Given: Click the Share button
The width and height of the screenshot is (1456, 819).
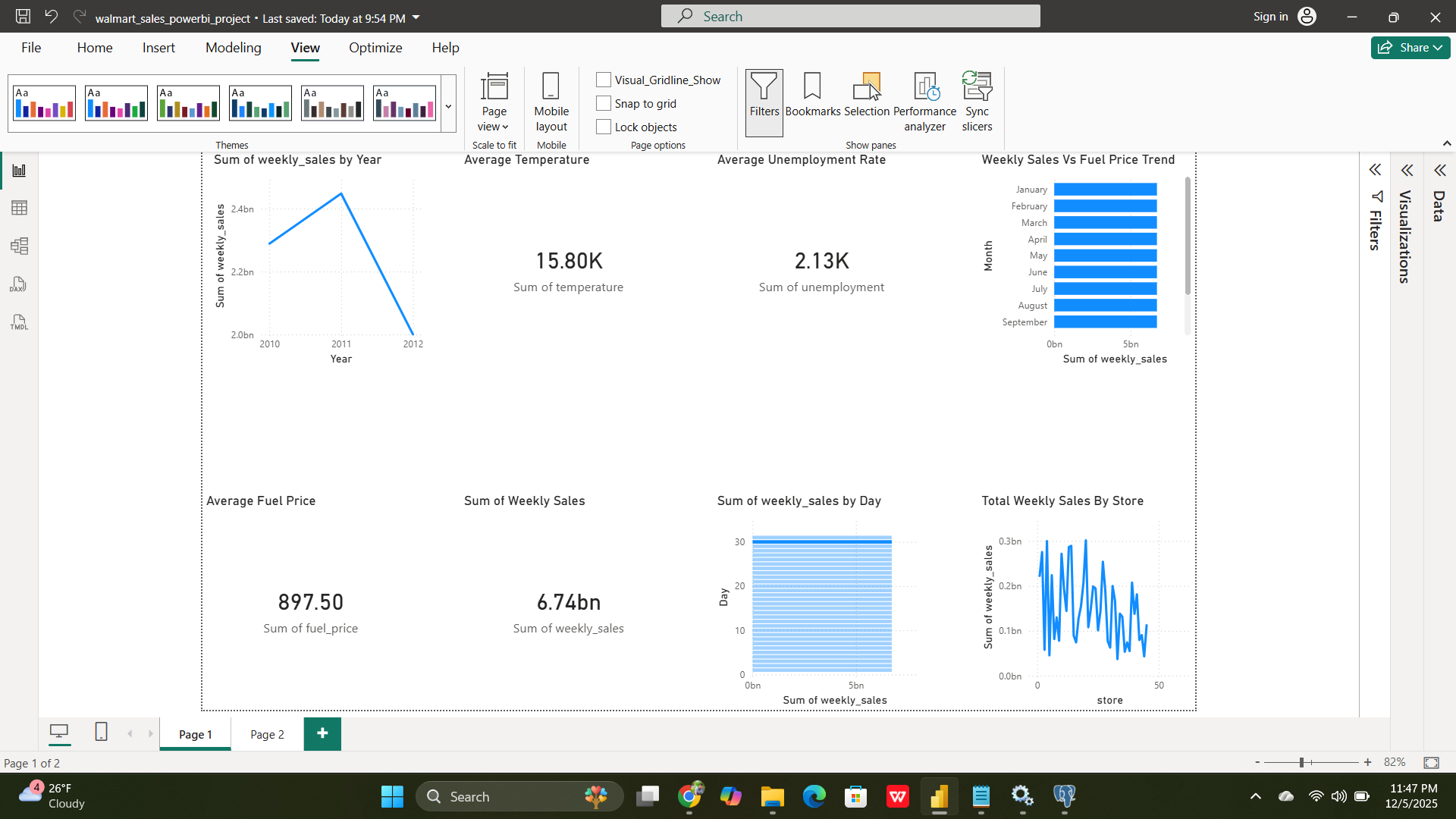Looking at the screenshot, I should (1410, 47).
